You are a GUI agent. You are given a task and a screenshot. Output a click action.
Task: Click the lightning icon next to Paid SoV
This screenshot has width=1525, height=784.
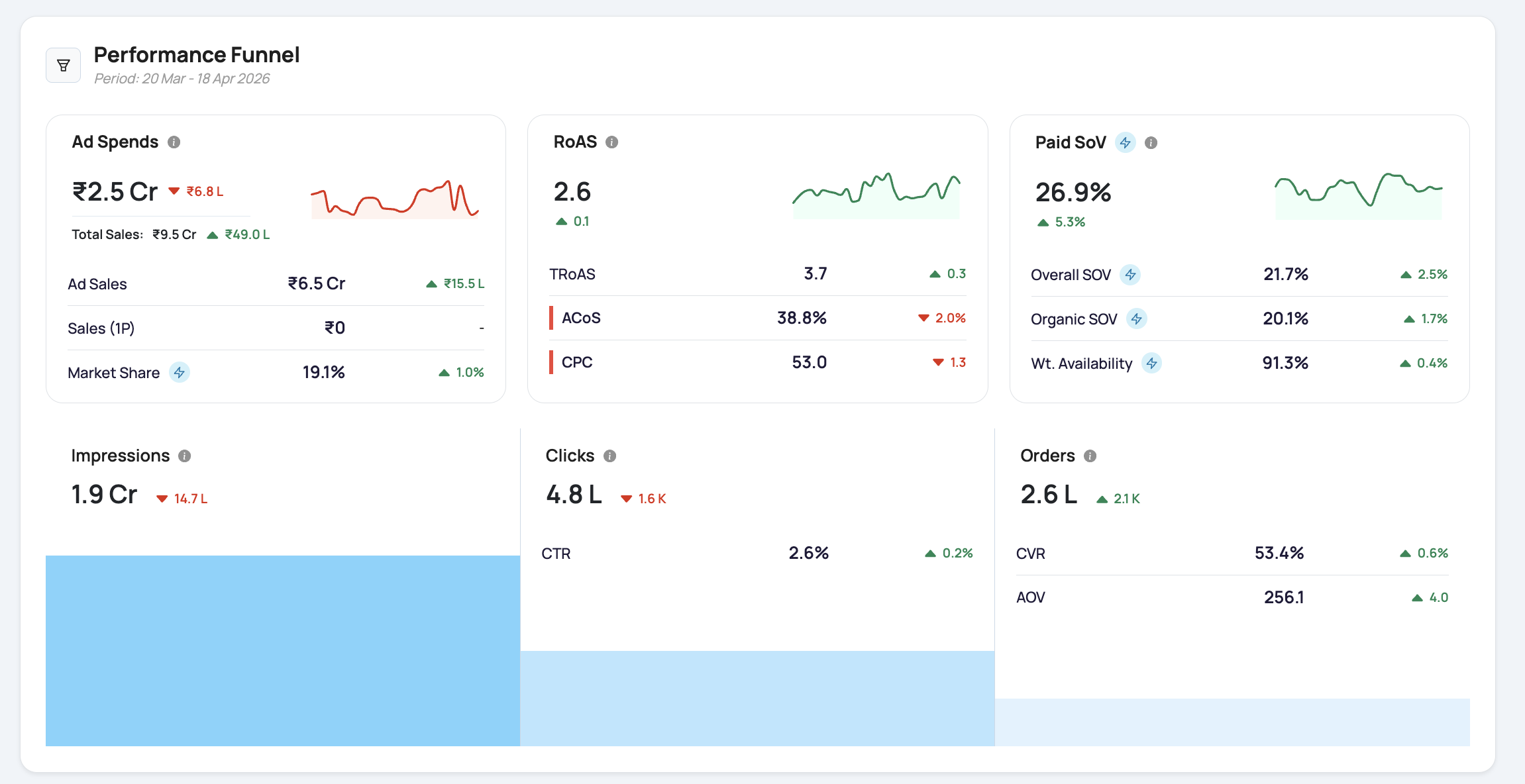tap(1126, 142)
